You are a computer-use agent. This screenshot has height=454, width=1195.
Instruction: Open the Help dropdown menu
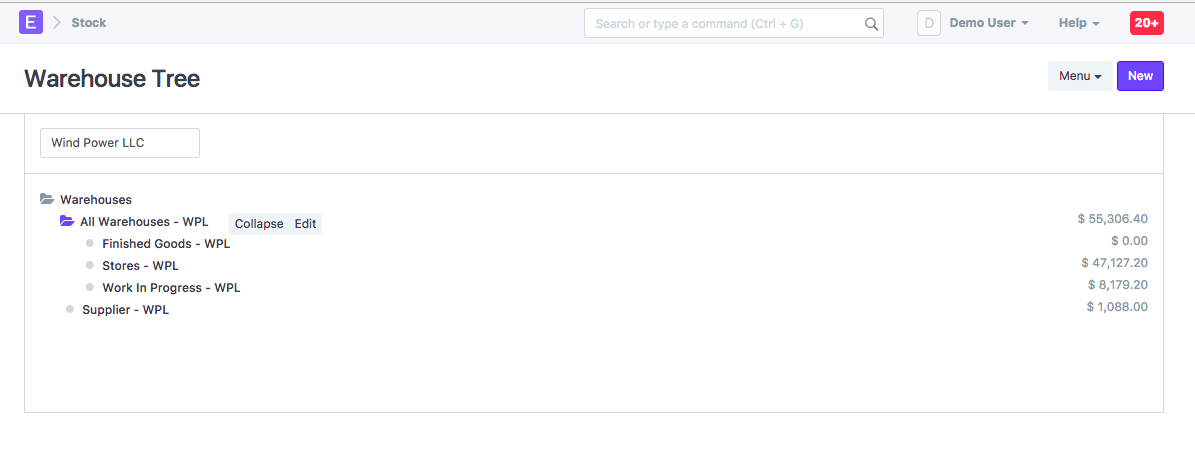[x=1079, y=24]
